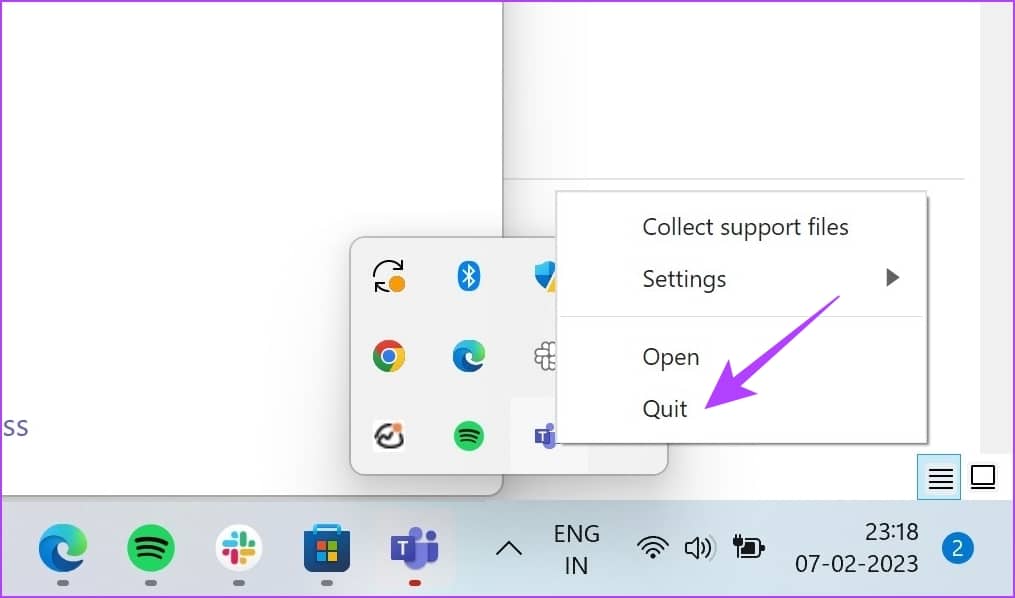Switch to list view layout

[939, 477]
